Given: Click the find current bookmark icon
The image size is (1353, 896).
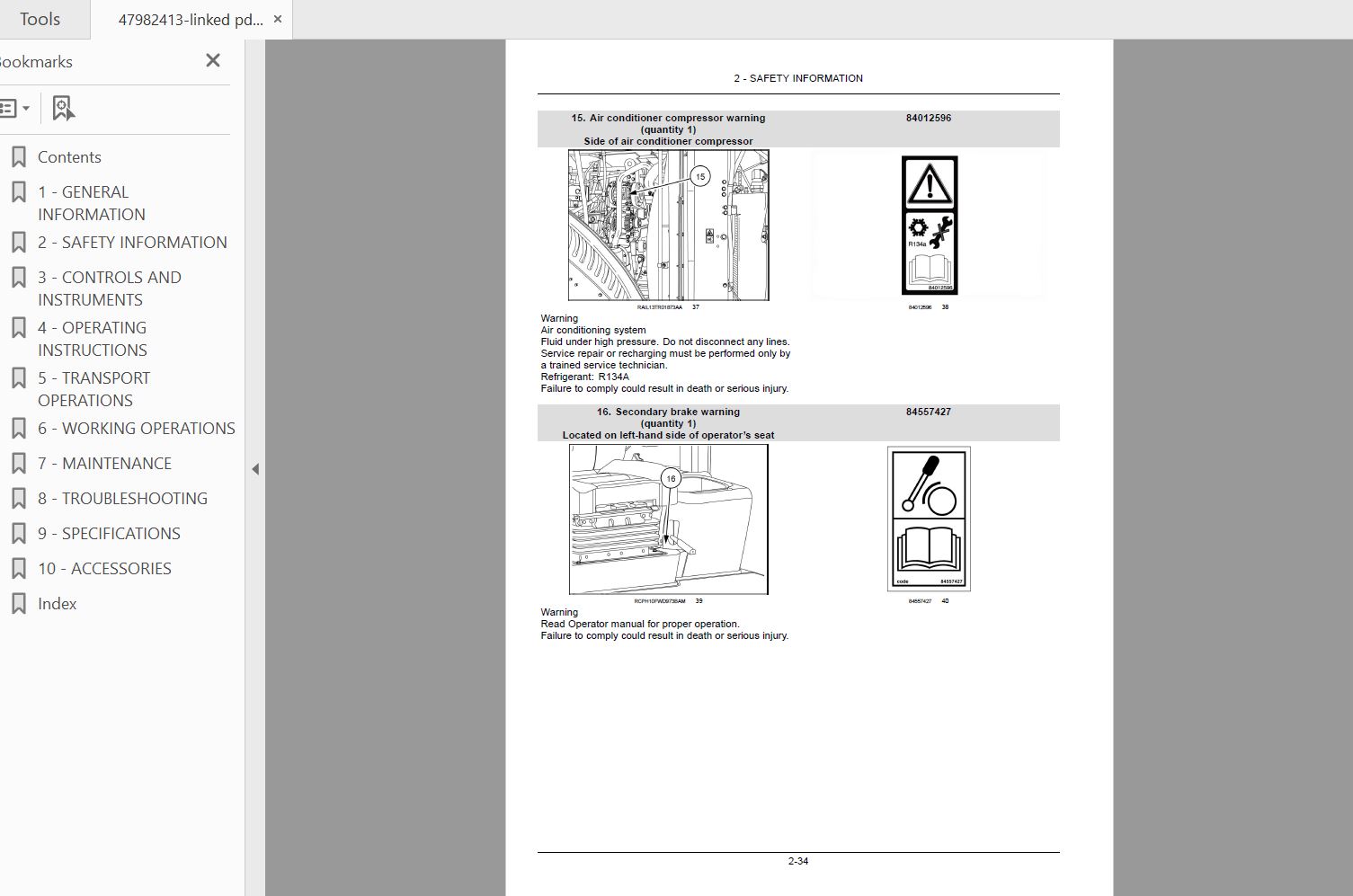Looking at the screenshot, I should [63, 109].
